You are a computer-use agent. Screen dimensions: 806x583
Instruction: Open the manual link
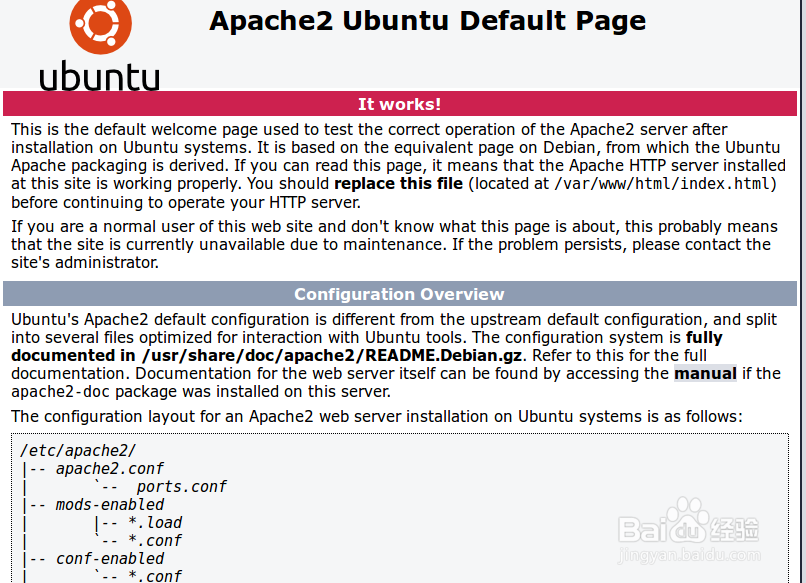point(705,373)
